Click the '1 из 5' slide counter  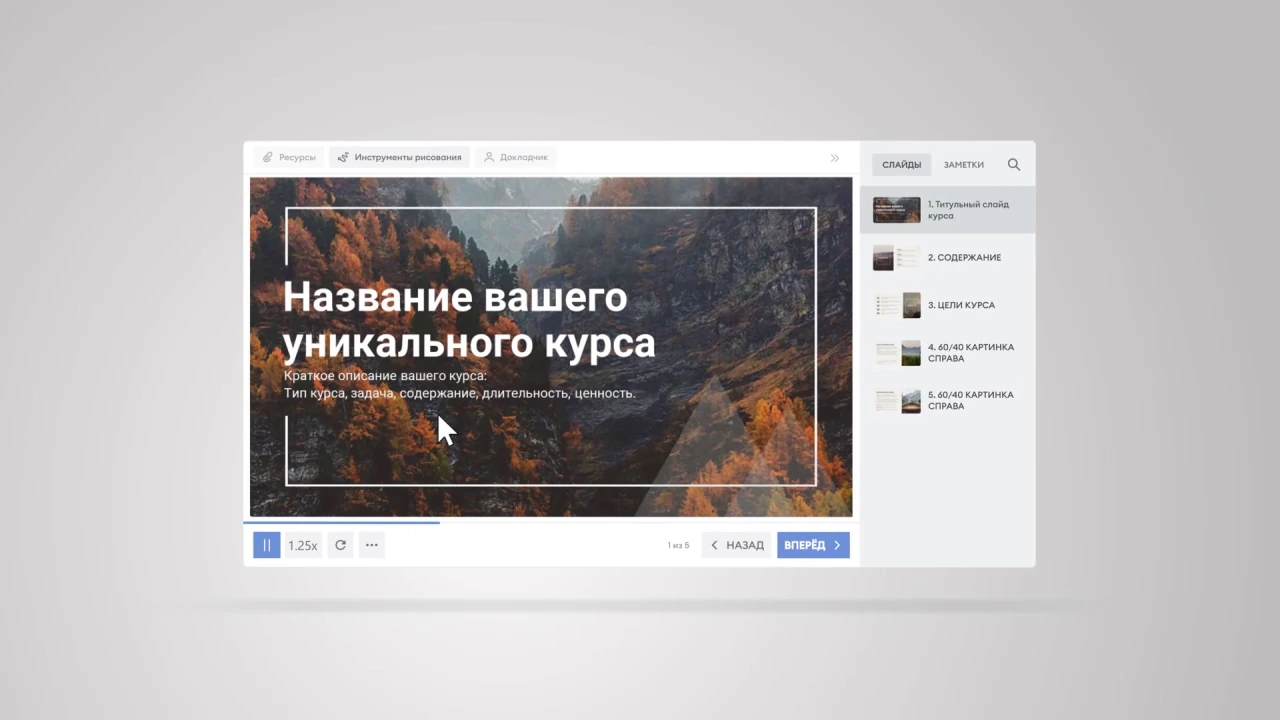coord(678,545)
